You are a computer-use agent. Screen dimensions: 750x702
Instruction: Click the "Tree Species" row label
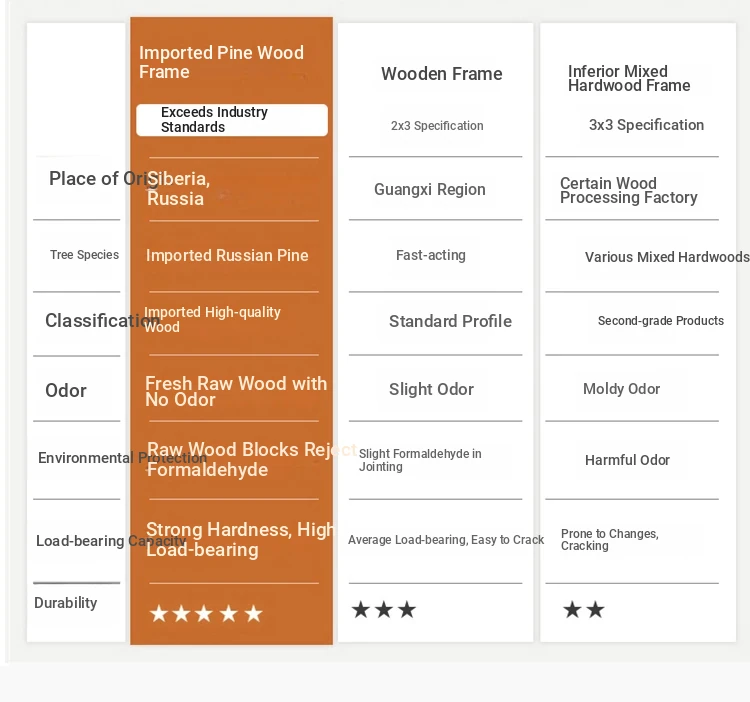click(x=84, y=255)
